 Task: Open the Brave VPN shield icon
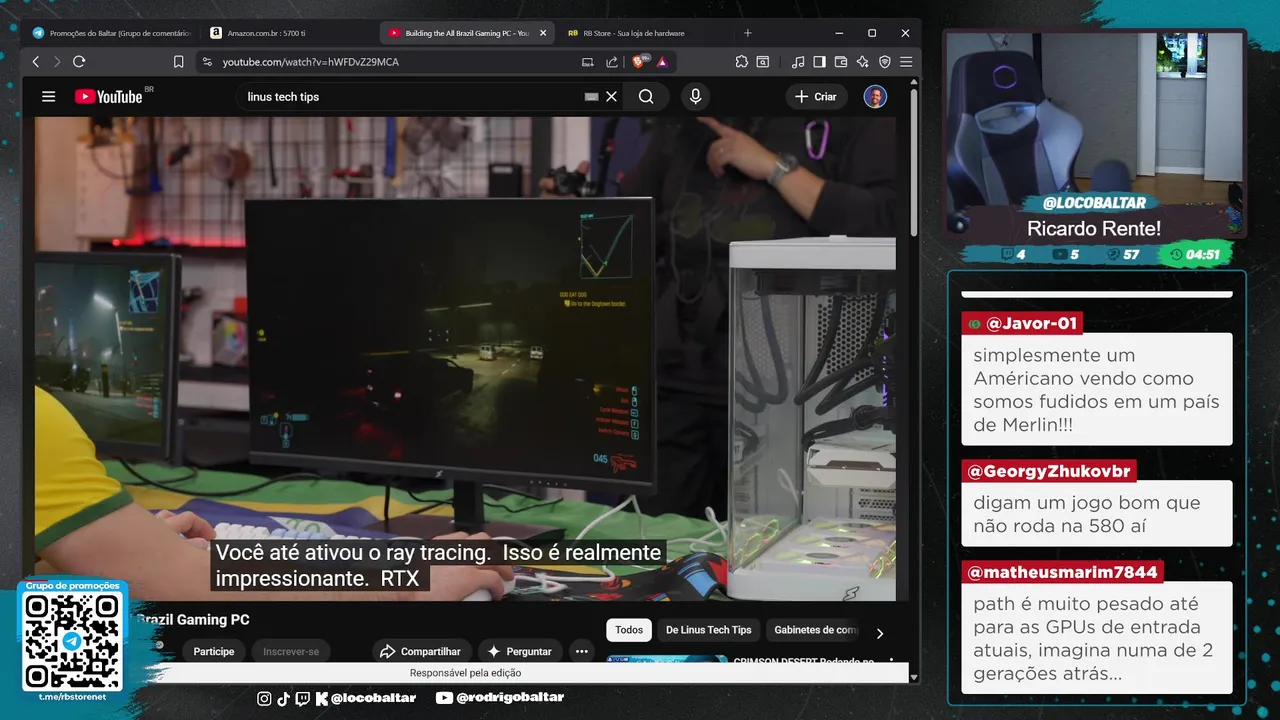884,62
